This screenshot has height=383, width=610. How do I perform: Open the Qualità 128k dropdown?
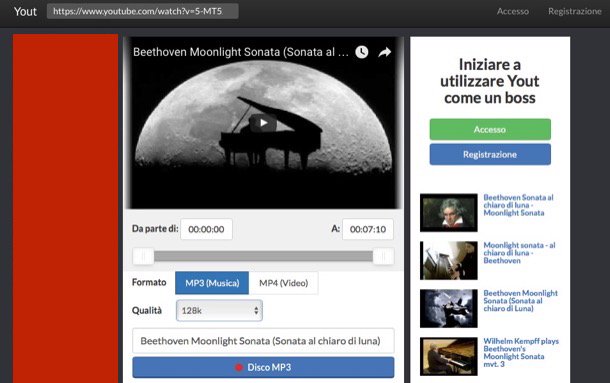219,311
